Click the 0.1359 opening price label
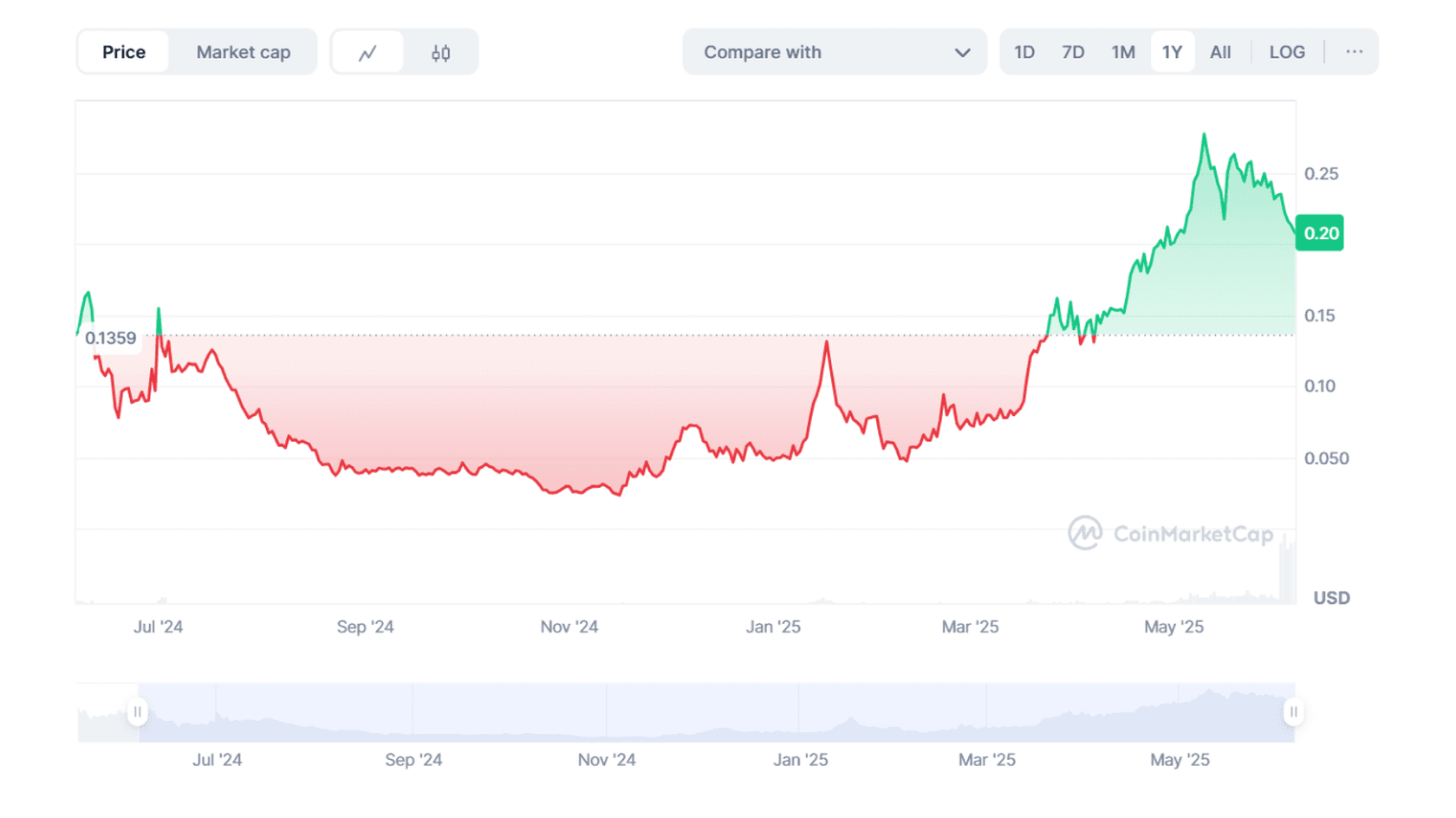The height and width of the screenshot is (818, 1456). (110, 338)
